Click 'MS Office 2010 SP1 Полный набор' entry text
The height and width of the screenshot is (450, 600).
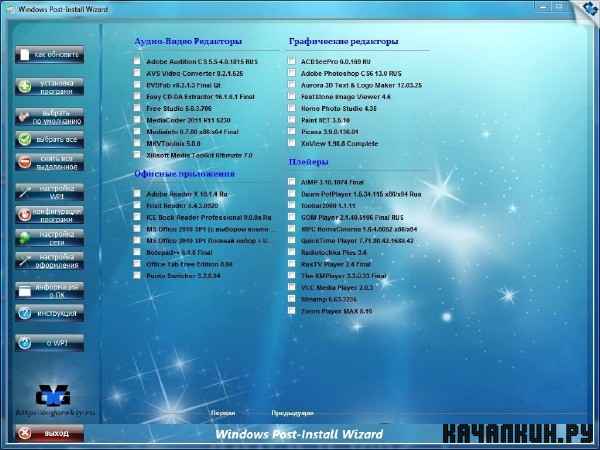pyautogui.click(x=208, y=241)
